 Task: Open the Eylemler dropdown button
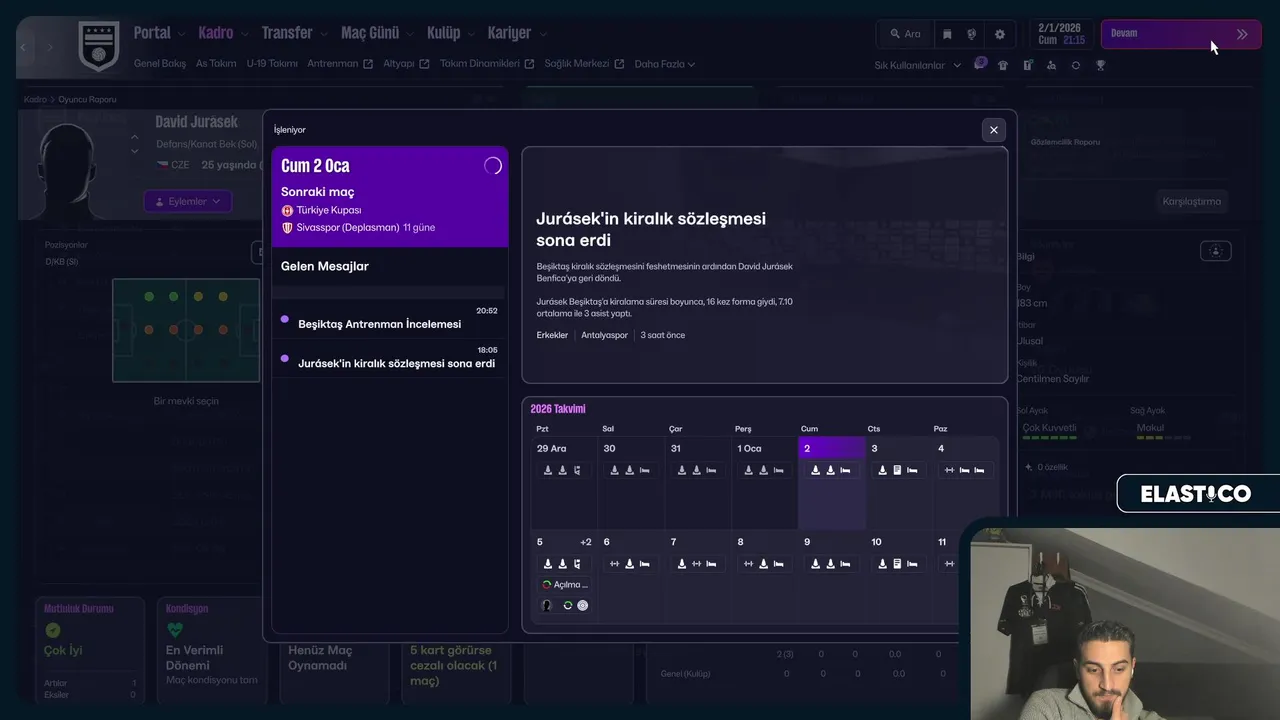point(188,201)
